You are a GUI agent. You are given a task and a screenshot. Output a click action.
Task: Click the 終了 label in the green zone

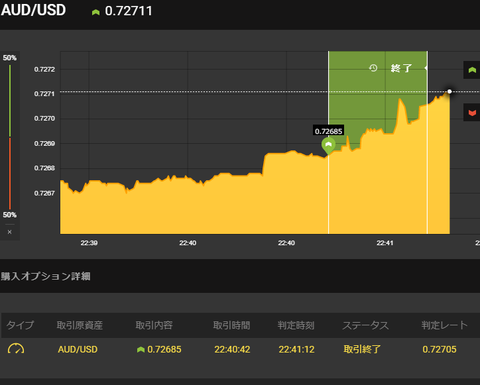[401, 68]
